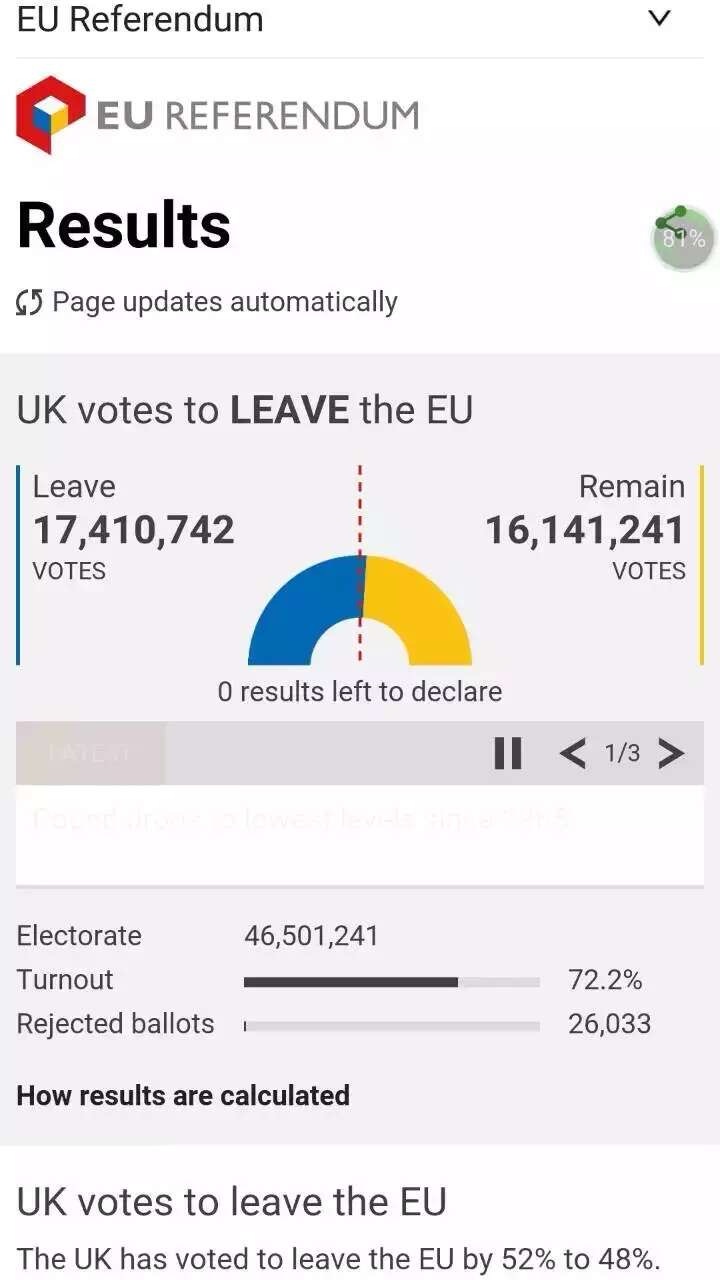Go to previous ticker headline

(x=572, y=753)
